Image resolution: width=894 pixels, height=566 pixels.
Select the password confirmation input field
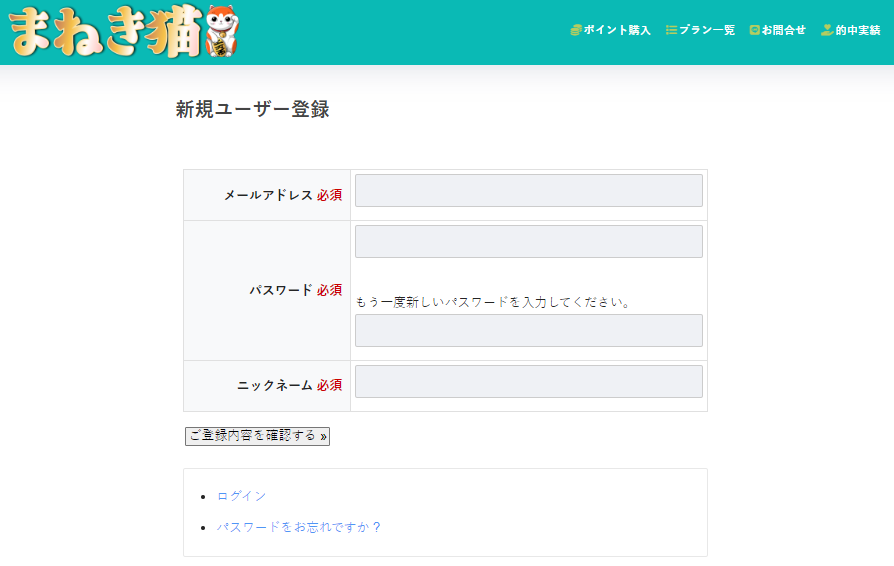(528, 331)
